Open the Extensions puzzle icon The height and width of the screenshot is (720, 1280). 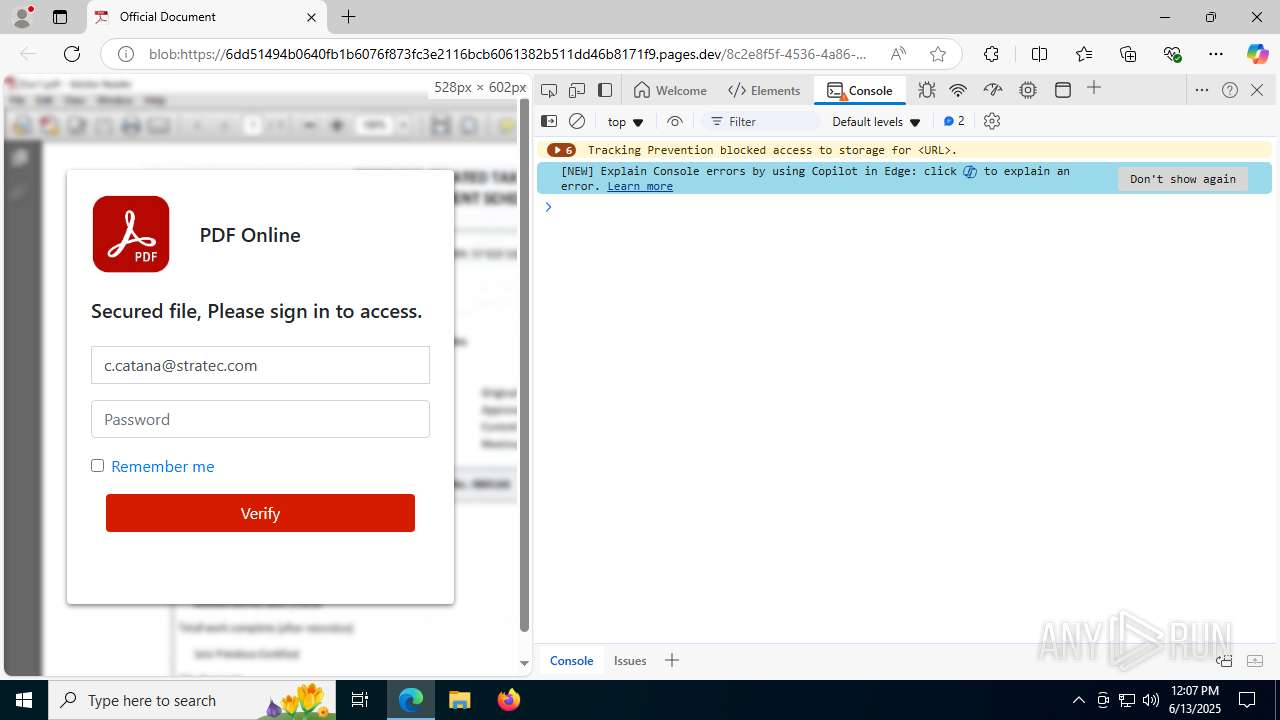pos(991,54)
